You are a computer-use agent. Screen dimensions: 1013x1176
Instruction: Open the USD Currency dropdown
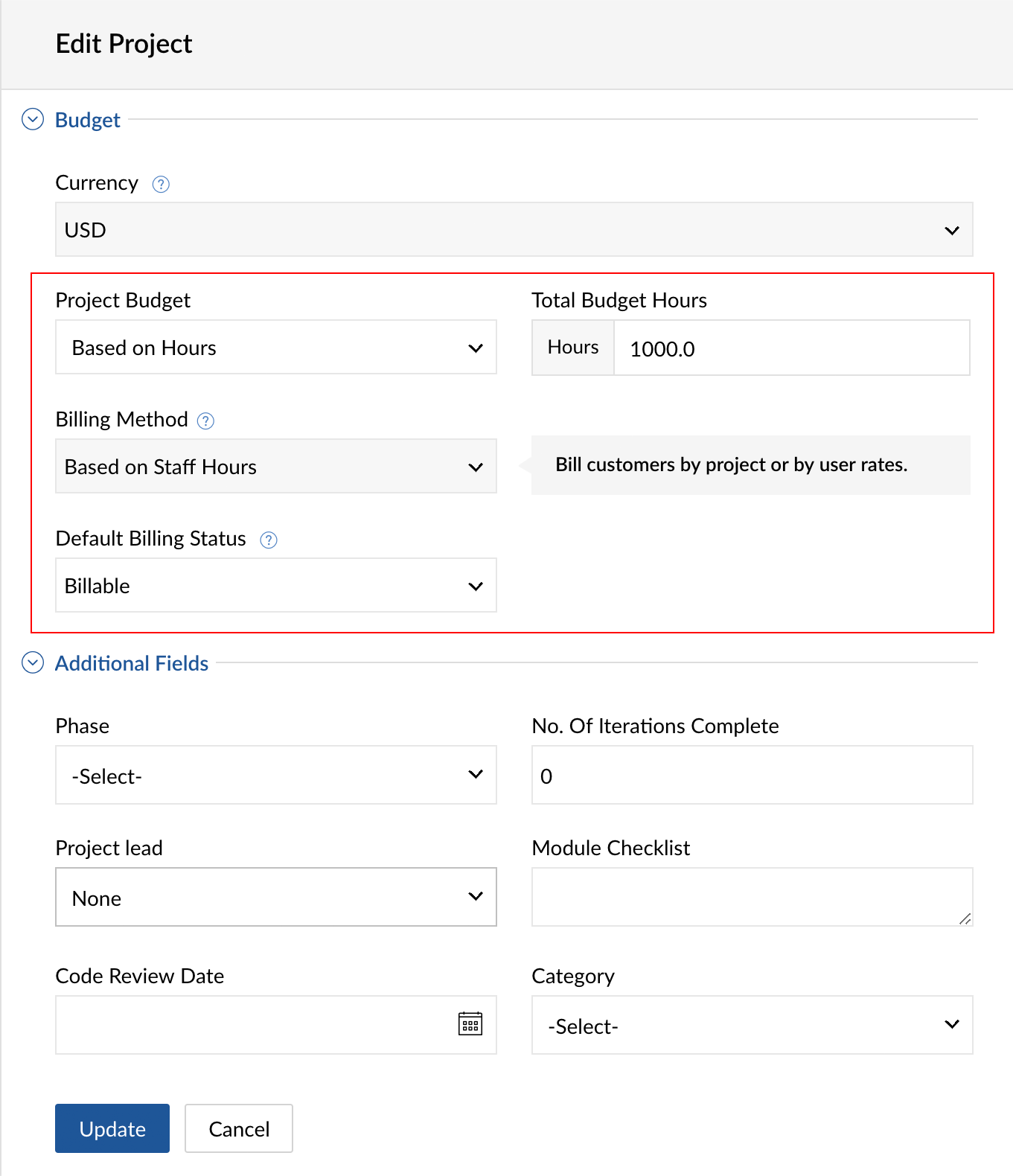coord(514,230)
